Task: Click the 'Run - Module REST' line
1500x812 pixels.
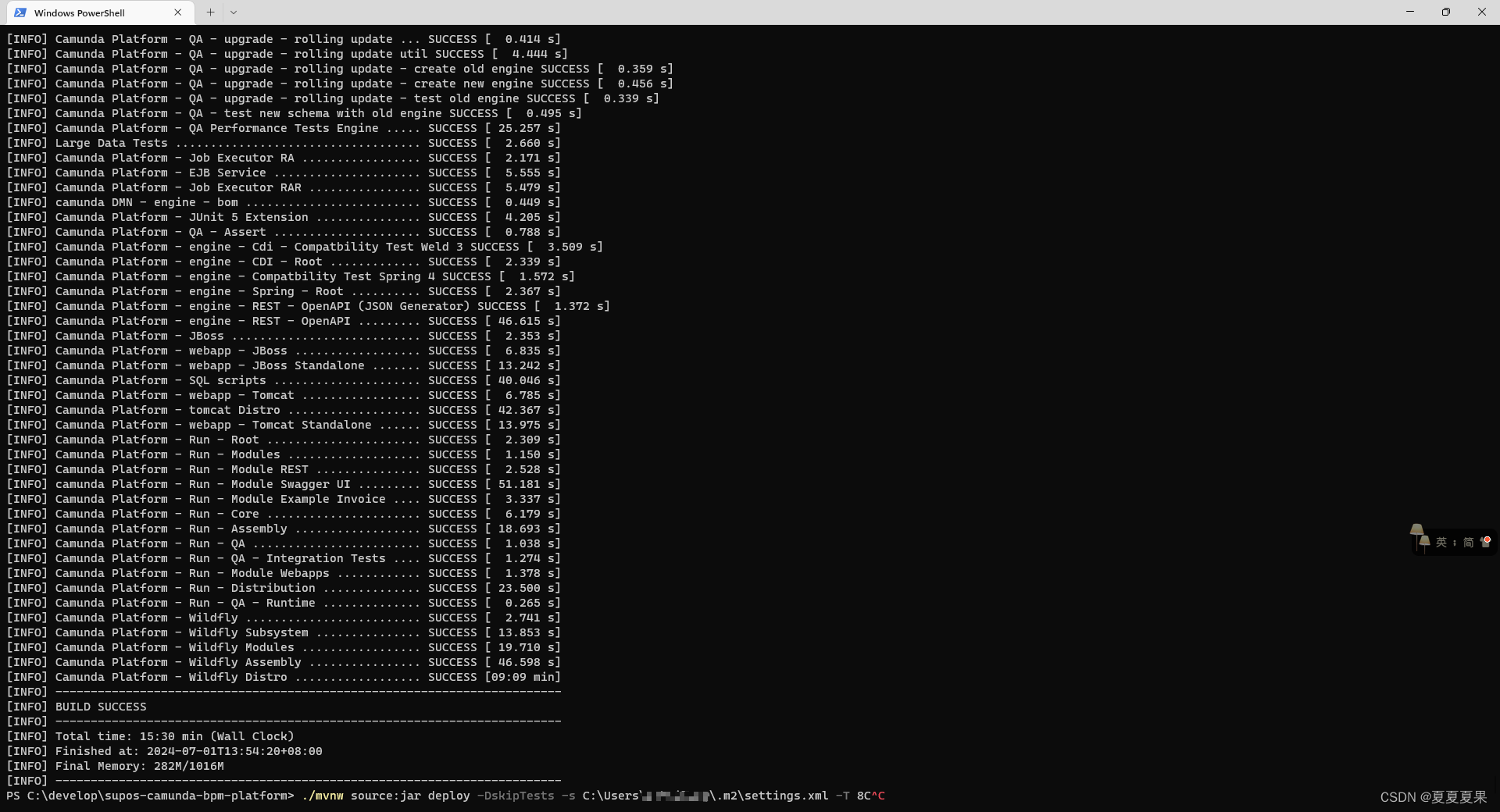Action: pos(284,469)
